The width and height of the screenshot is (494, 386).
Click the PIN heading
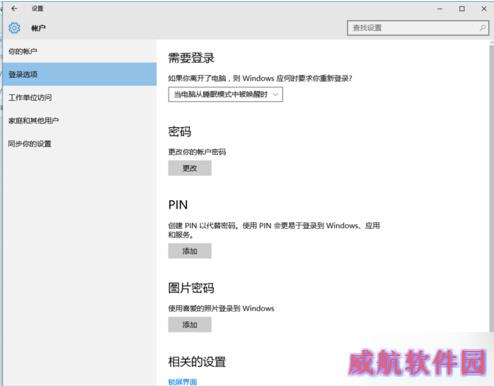pyautogui.click(x=178, y=205)
